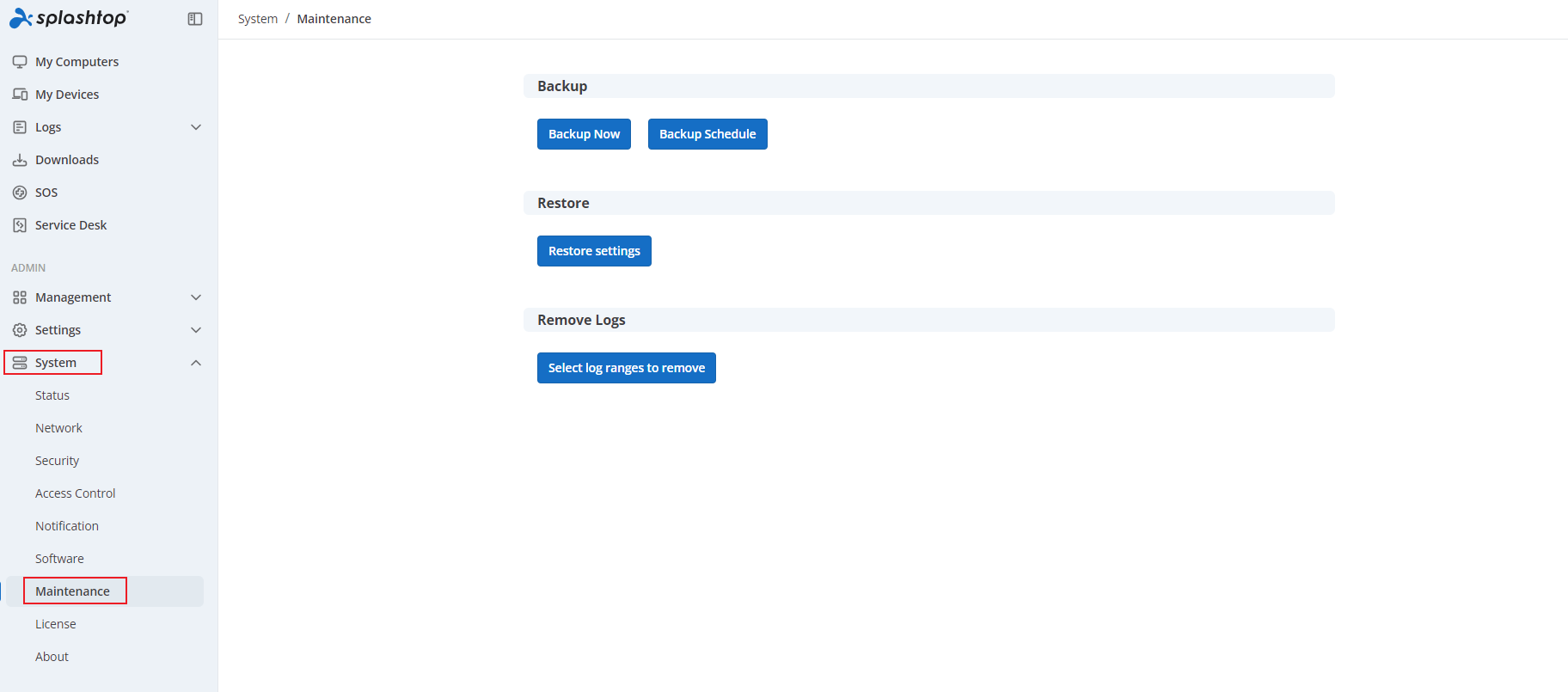Click the My Computers monitor icon

(x=20, y=62)
